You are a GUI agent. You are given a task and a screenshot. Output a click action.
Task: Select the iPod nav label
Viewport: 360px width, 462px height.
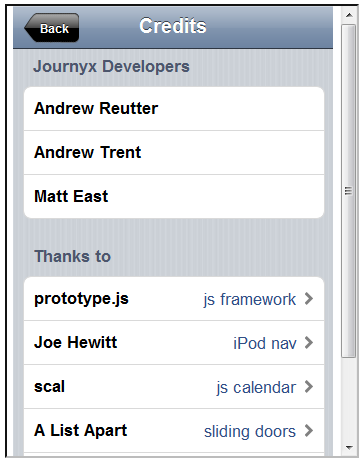click(x=265, y=343)
